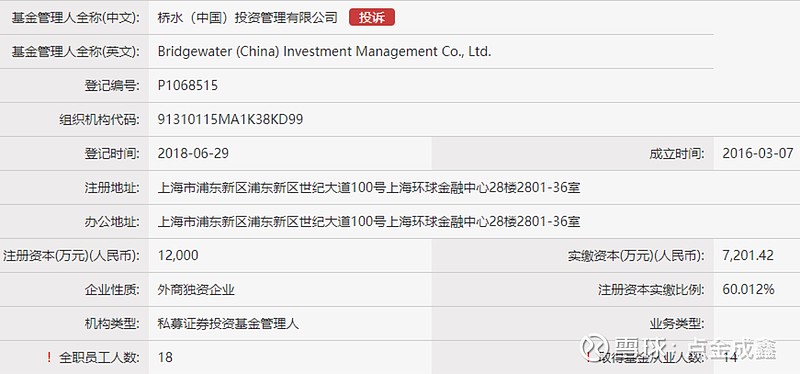Click the 业务类型 label
800x374 pixels.
(x=677, y=323)
